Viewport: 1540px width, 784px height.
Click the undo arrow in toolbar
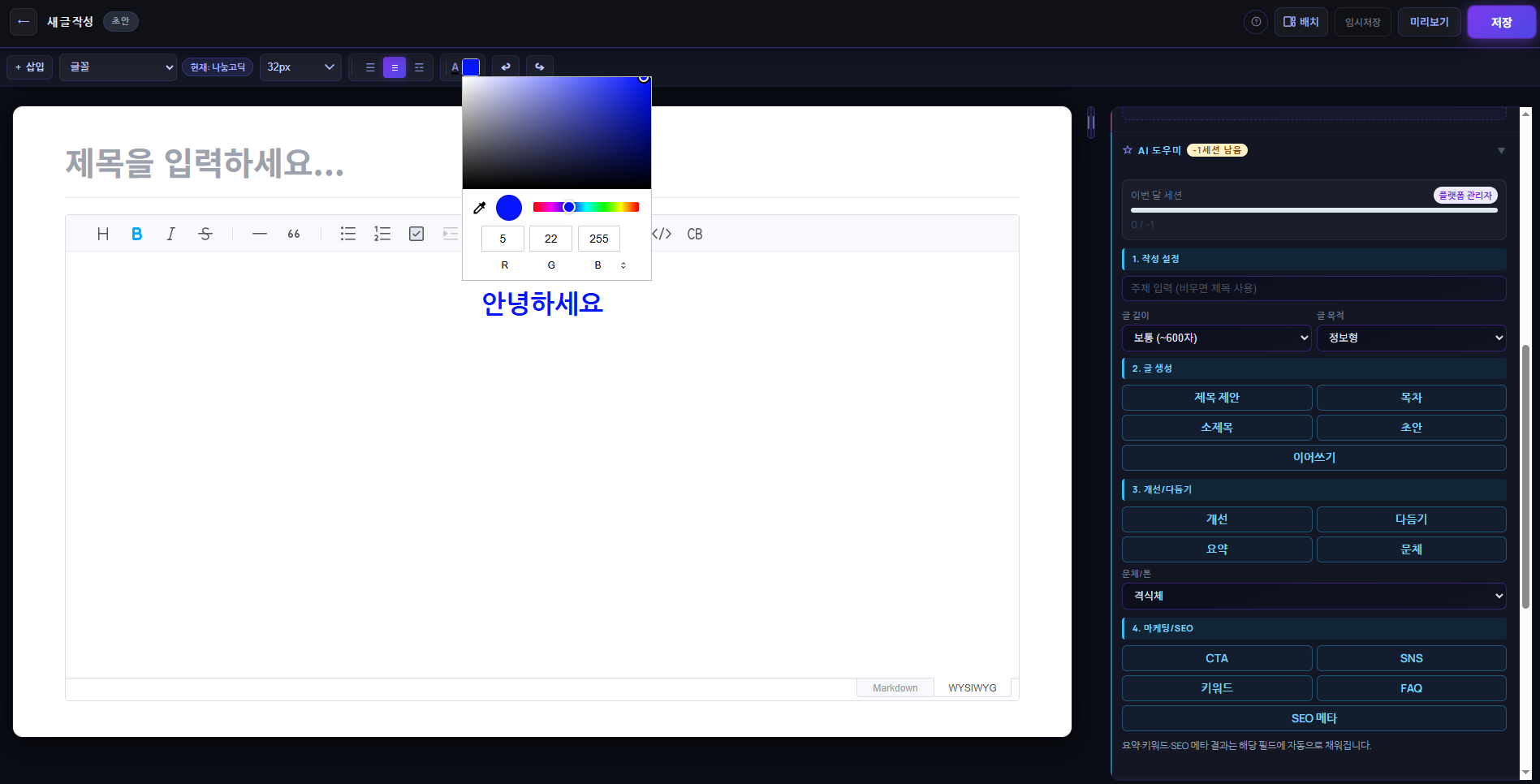coord(506,67)
